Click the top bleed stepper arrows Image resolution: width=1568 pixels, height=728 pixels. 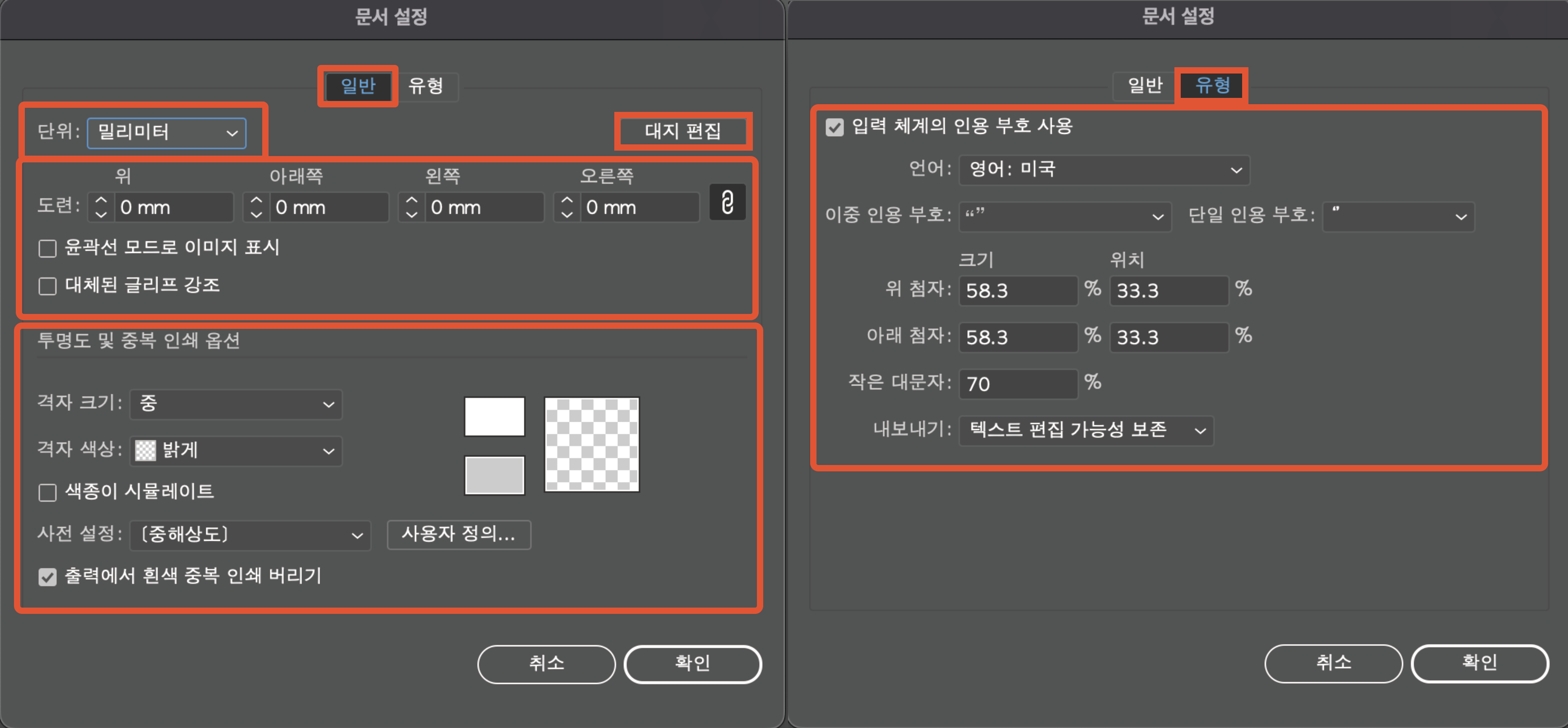(101, 207)
